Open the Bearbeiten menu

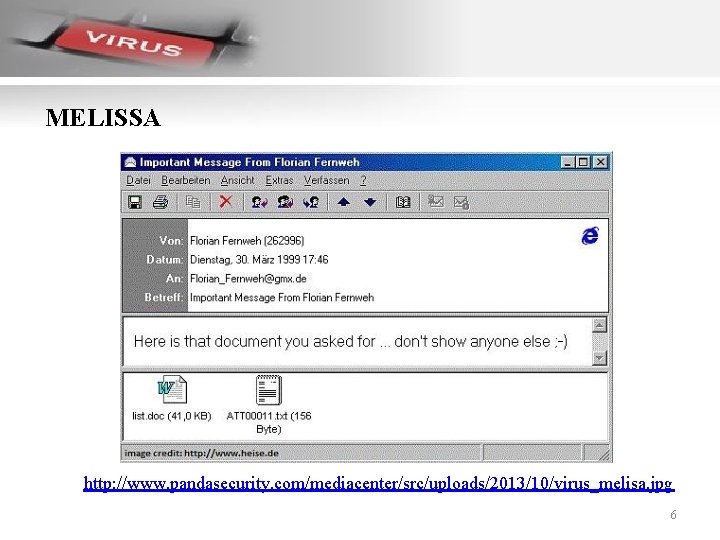pyautogui.click(x=186, y=180)
